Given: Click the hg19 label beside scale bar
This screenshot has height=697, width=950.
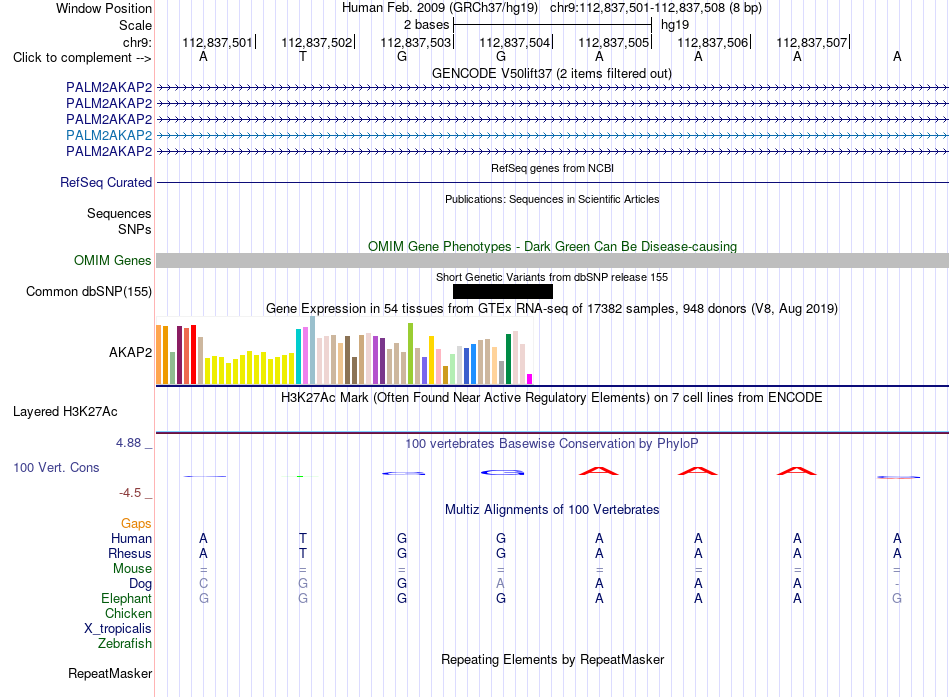Looking at the screenshot, I should pos(675,25).
